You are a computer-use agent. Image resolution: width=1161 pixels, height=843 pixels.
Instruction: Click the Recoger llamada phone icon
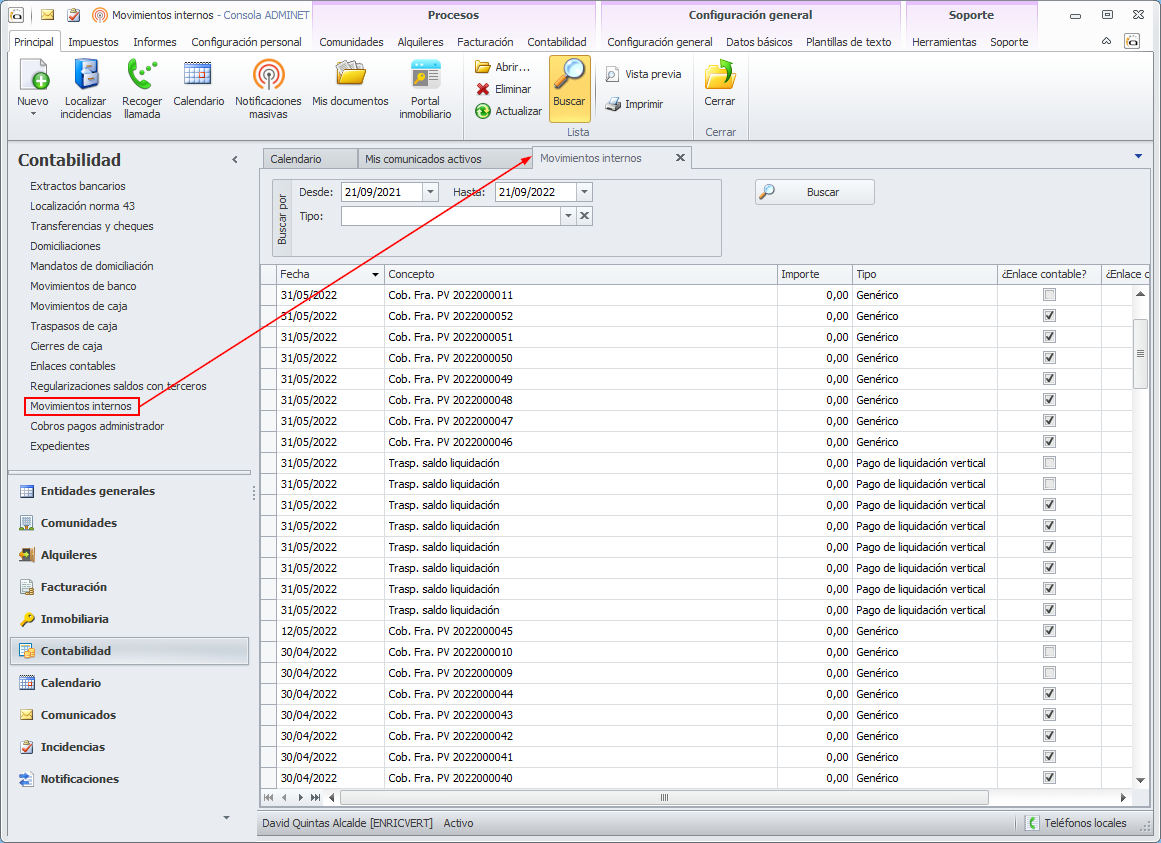tap(141, 75)
